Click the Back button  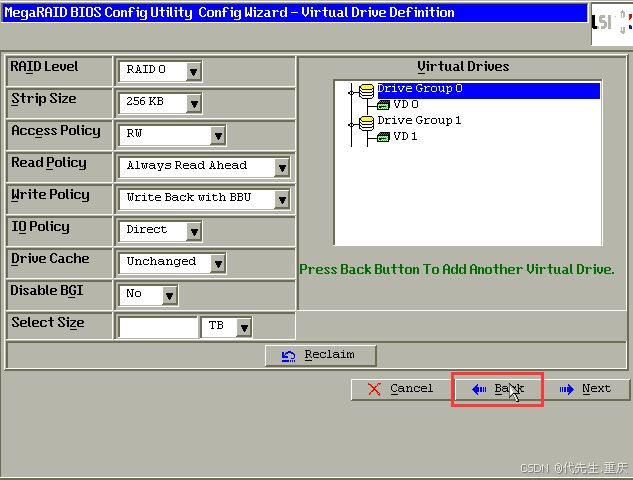pyautogui.click(x=497, y=389)
